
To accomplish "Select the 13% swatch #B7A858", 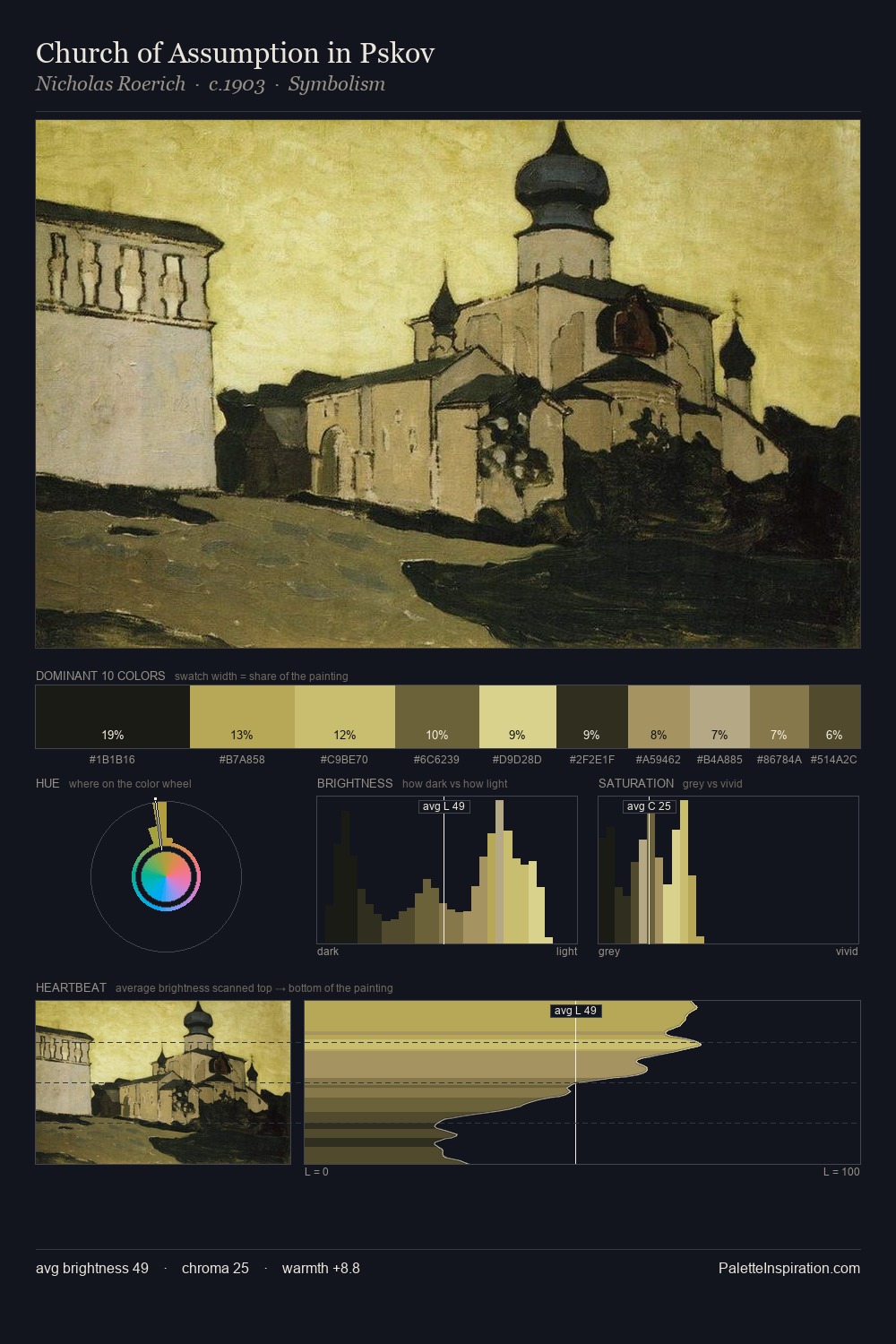I will [242, 717].
